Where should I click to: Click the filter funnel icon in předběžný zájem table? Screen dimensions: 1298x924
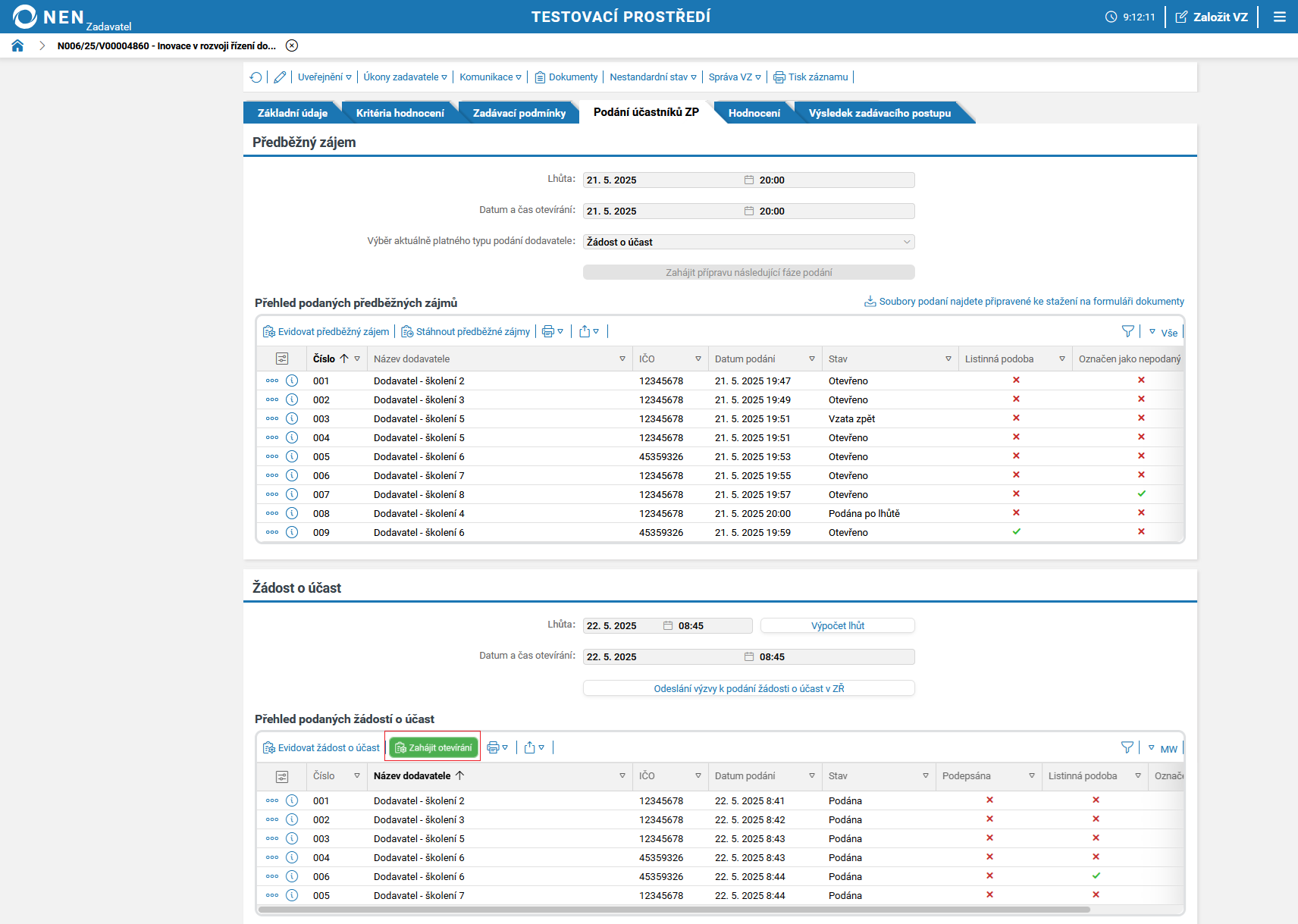point(1127,331)
